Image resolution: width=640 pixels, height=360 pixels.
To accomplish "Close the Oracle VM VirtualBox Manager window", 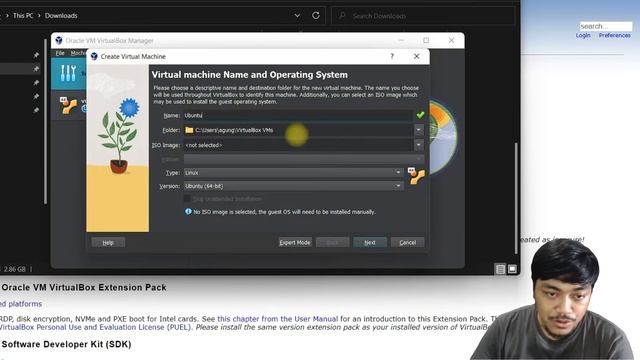I will click(x=451, y=40).
